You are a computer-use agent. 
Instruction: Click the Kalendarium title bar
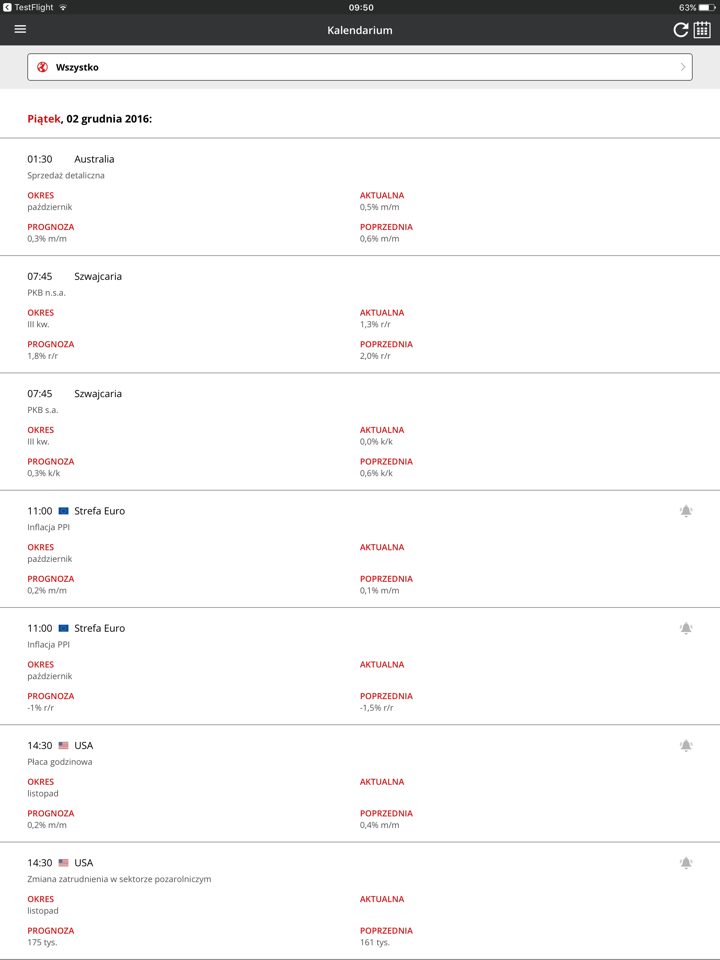pos(360,30)
